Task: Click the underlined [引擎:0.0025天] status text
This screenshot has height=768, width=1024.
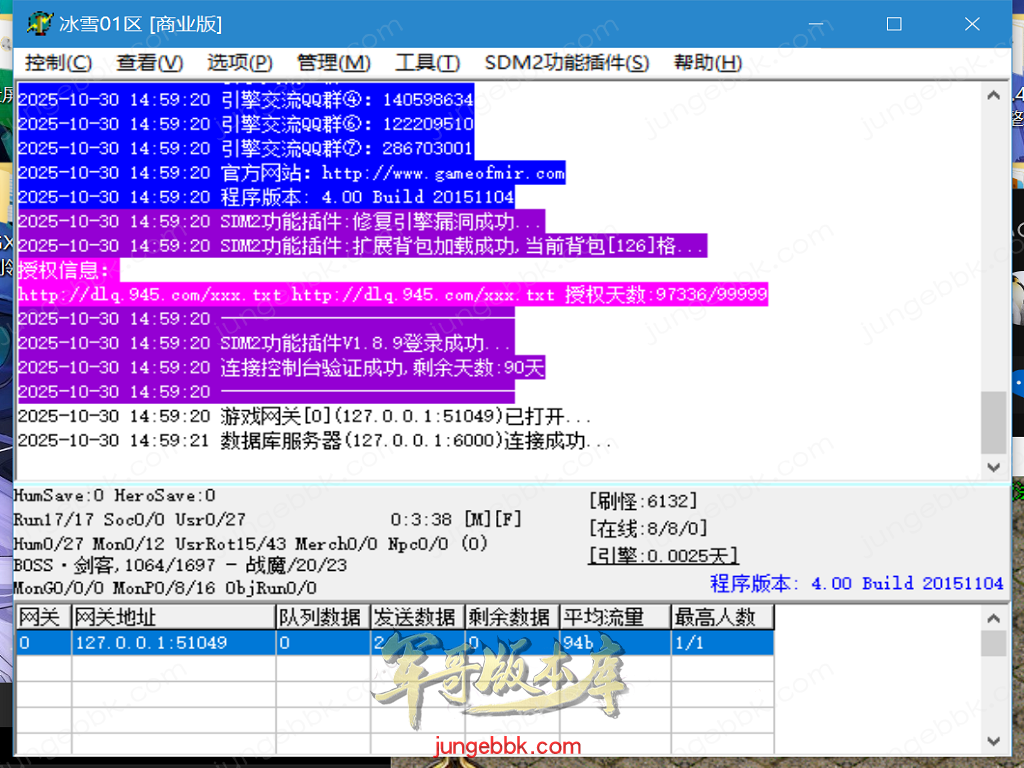Action: coord(662,556)
